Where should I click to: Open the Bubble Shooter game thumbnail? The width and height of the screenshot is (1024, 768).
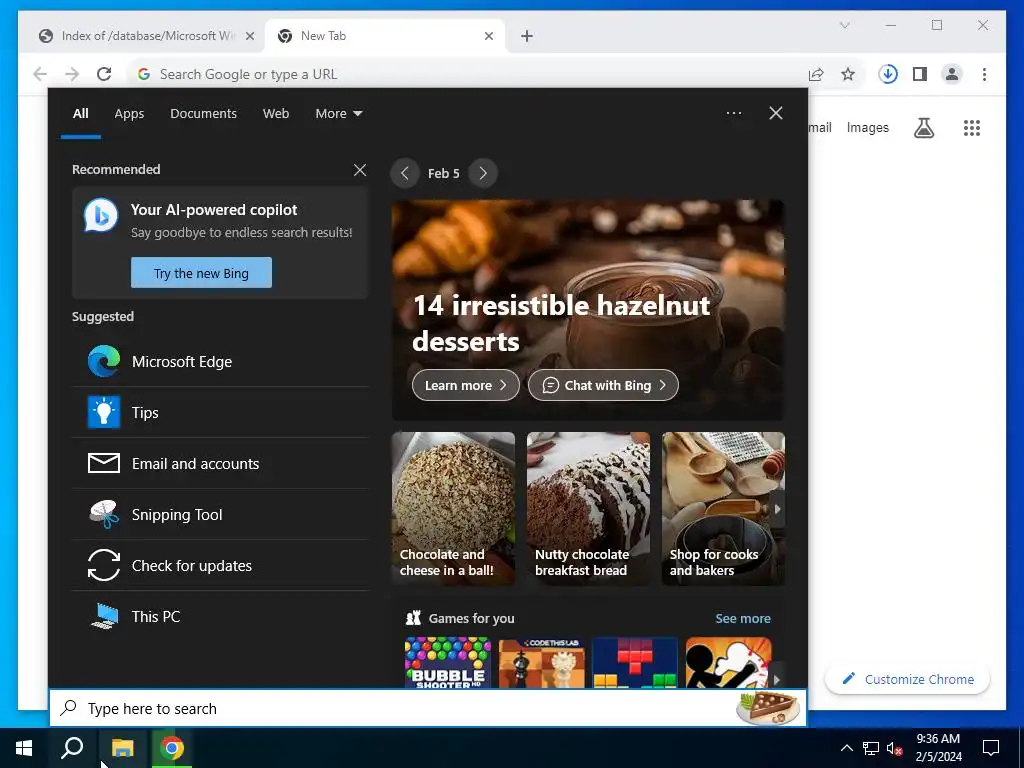(x=448, y=663)
